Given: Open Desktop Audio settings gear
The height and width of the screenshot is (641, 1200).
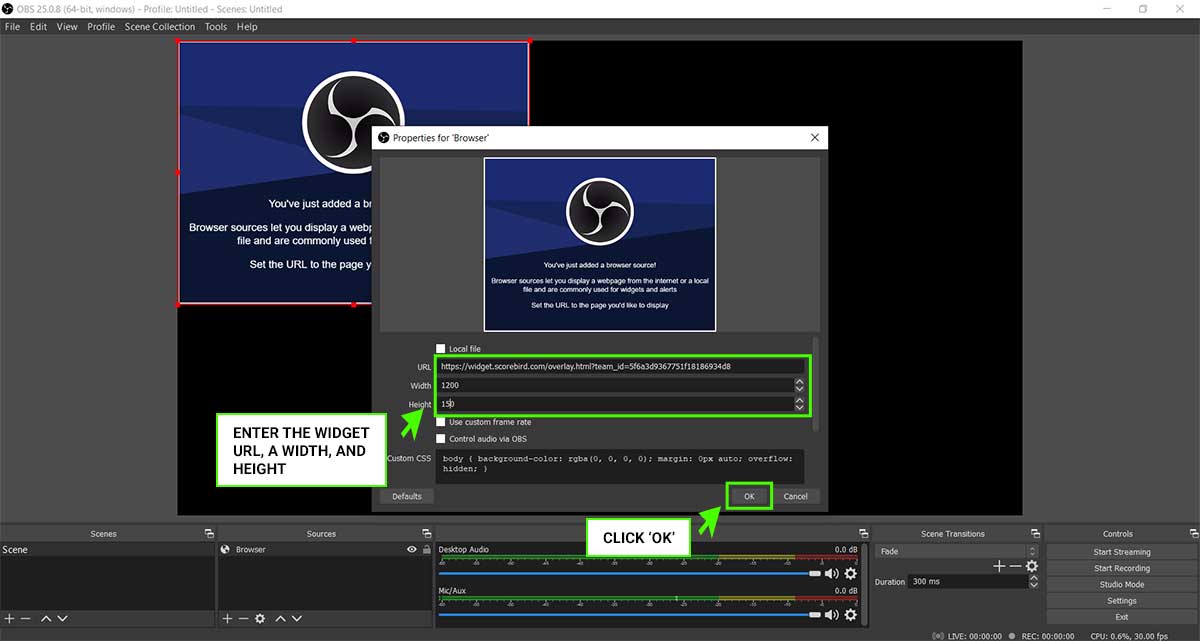Looking at the screenshot, I should click(851, 574).
